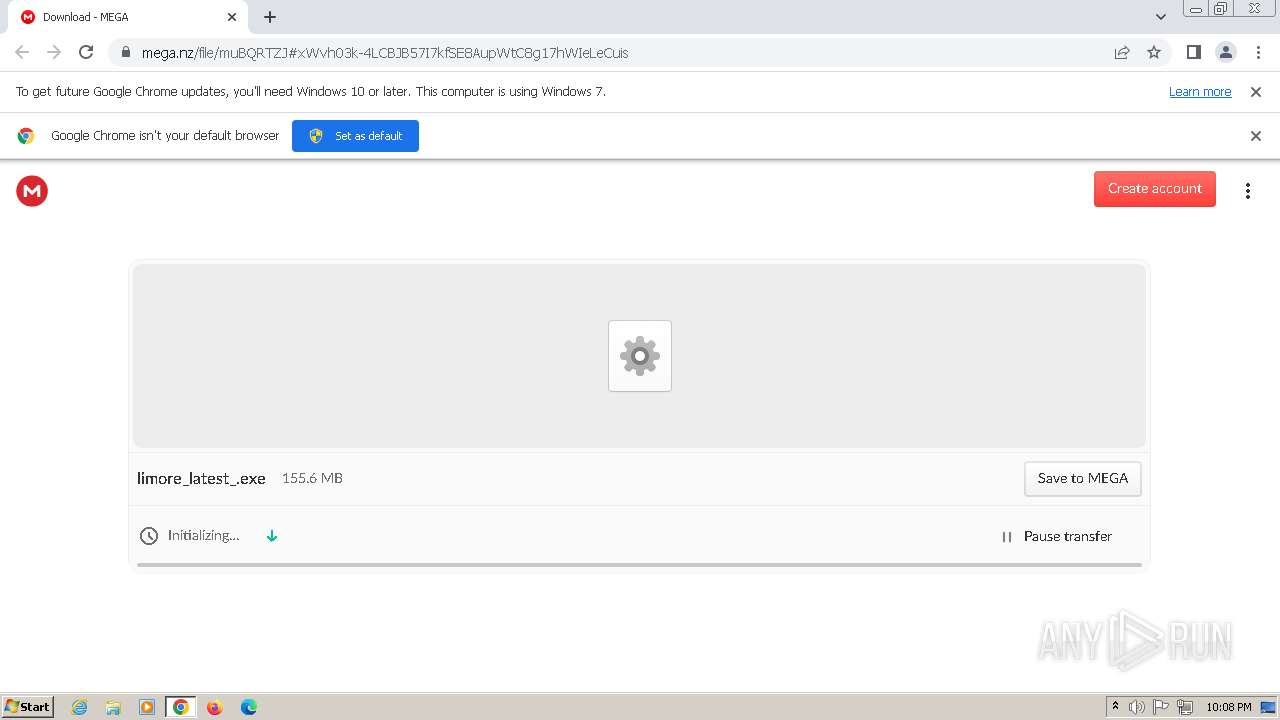This screenshot has width=1280, height=720.
Task: Click the Show desktop button
Action: pos(1268,707)
